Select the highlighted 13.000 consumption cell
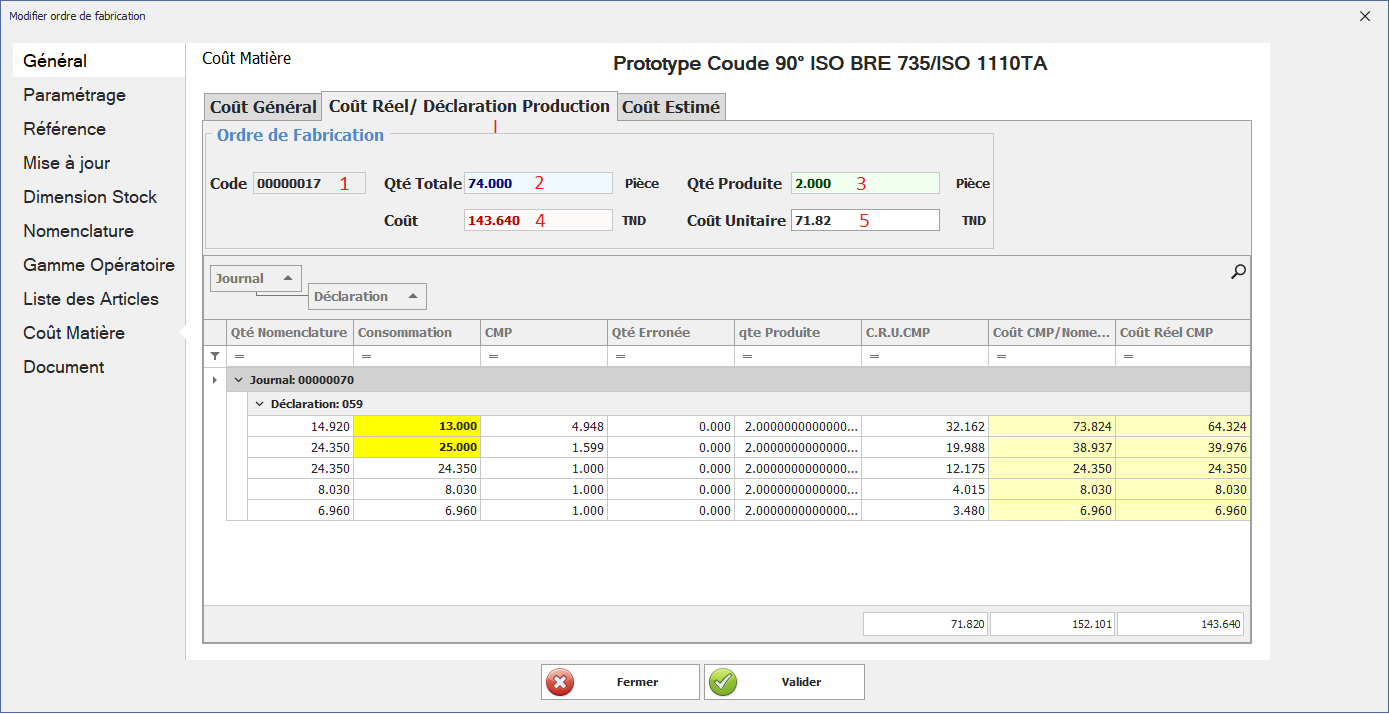This screenshot has height=714, width=1389. 417,426
